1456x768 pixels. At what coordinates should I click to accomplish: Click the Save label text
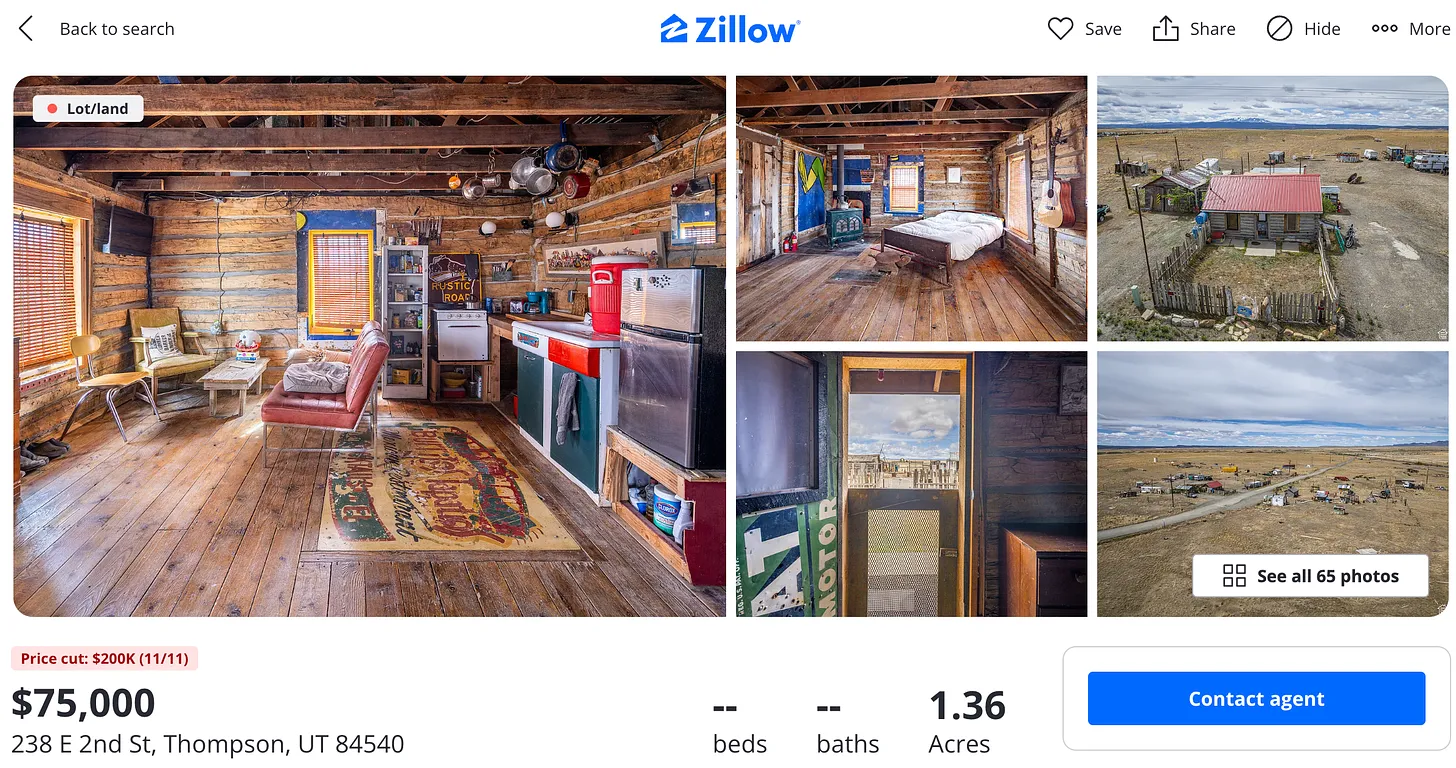click(x=1103, y=29)
